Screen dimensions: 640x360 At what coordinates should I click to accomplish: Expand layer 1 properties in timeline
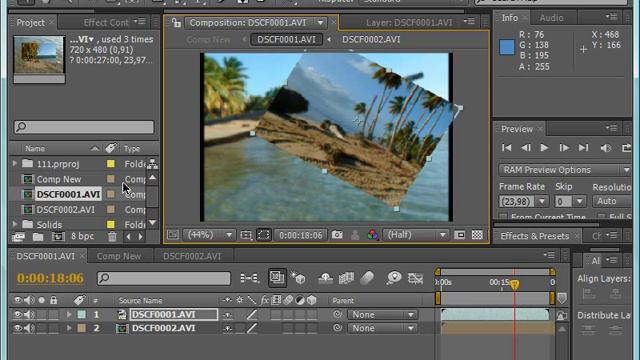coord(69,315)
